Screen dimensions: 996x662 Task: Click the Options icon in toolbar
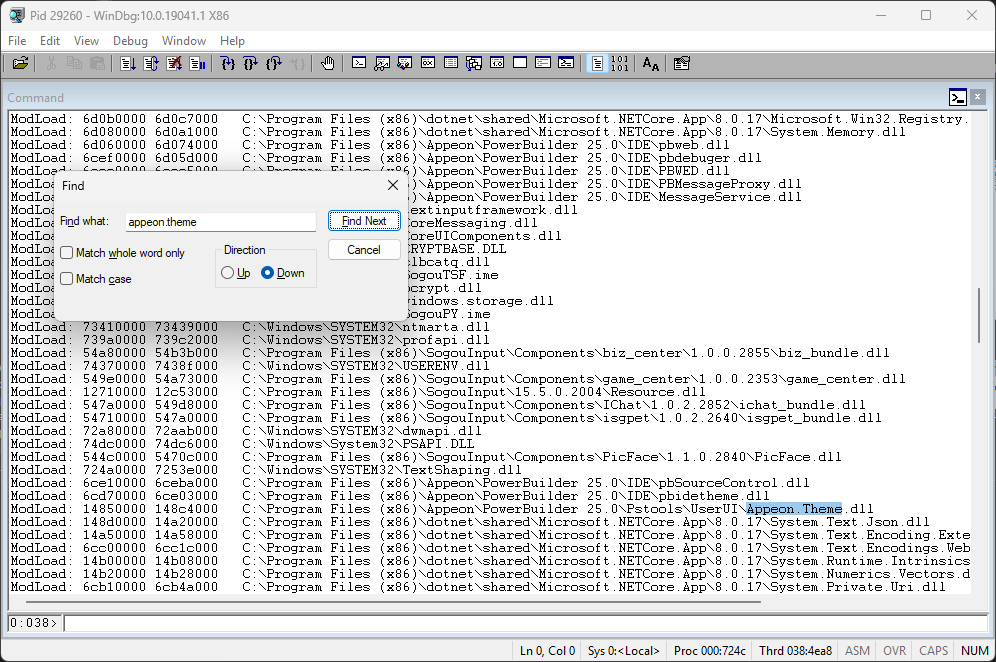coord(682,63)
